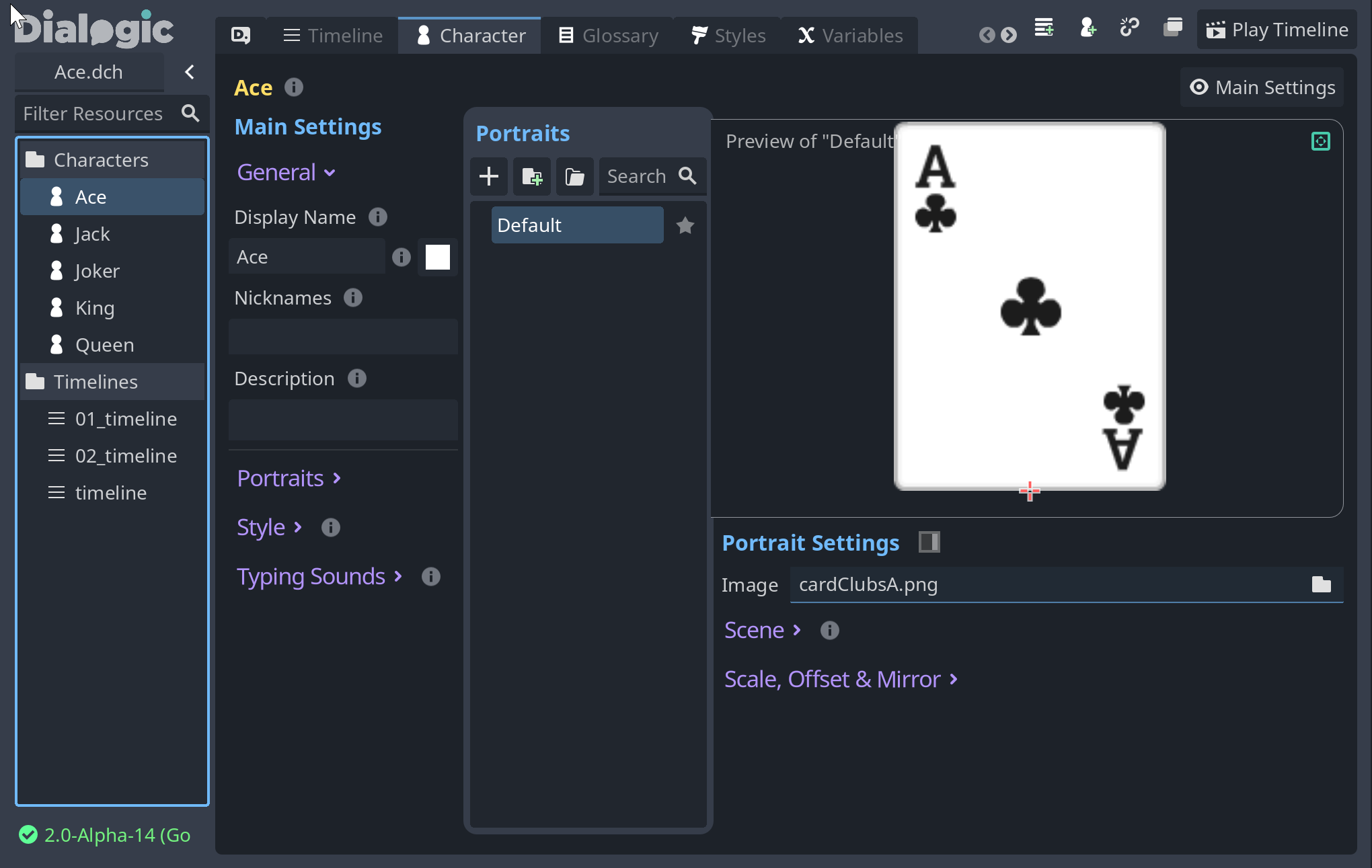Open the white character color swatch
Image resolution: width=1372 pixels, height=868 pixels.
point(438,257)
